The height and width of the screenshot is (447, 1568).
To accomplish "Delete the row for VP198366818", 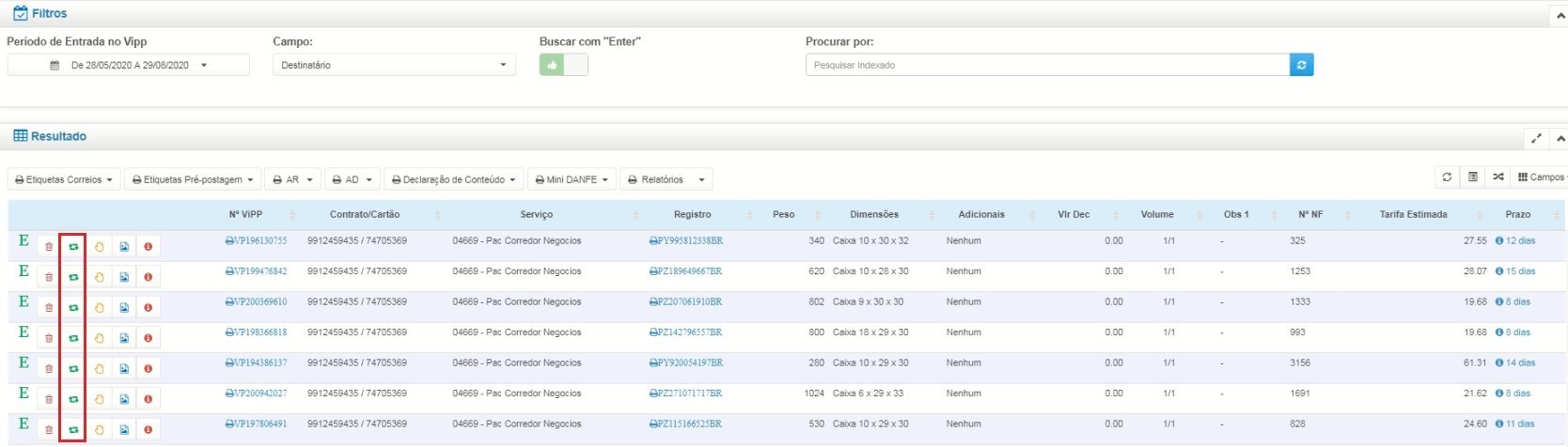I will pyautogui.click(x=49, y=338).
